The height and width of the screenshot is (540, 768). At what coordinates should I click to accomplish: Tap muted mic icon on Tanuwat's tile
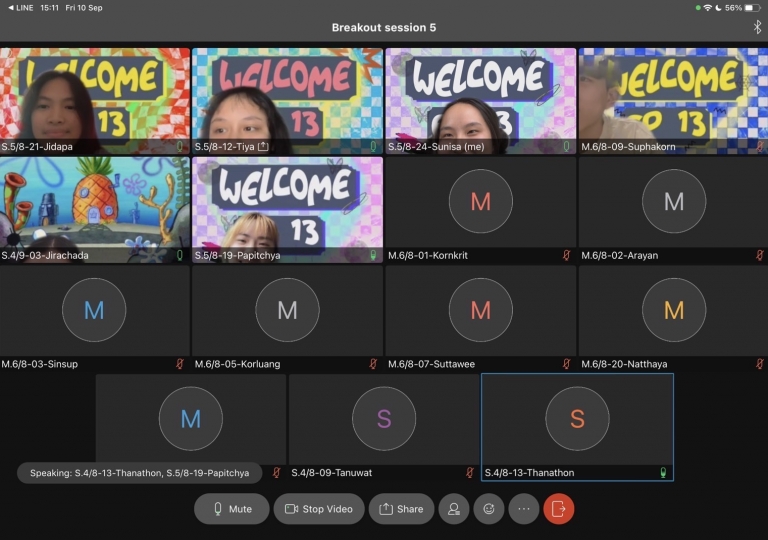[470, 472]
